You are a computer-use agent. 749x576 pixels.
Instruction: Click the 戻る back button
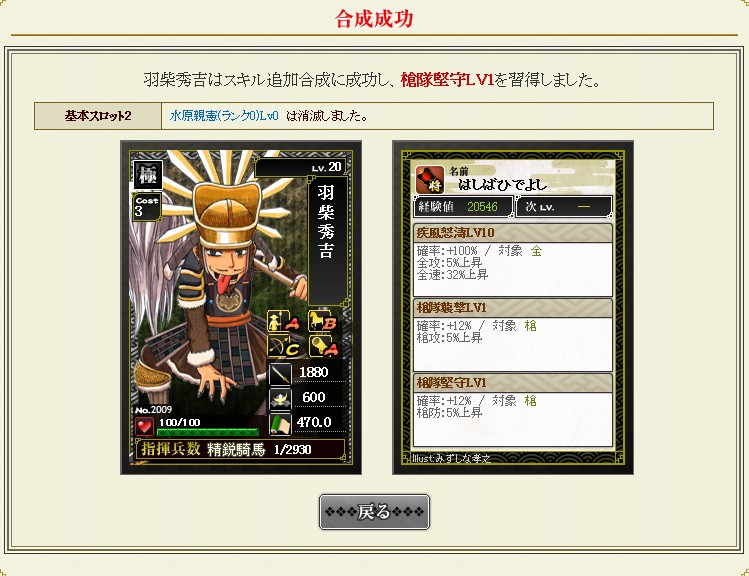pyautogui.click(x=374, y=512)
